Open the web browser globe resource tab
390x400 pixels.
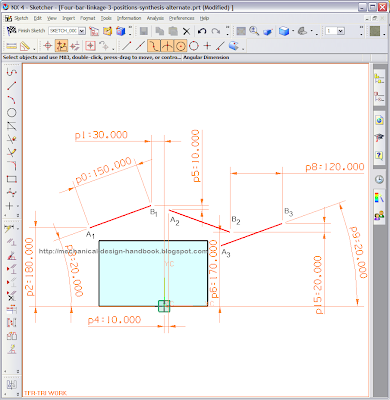(379, 120)
